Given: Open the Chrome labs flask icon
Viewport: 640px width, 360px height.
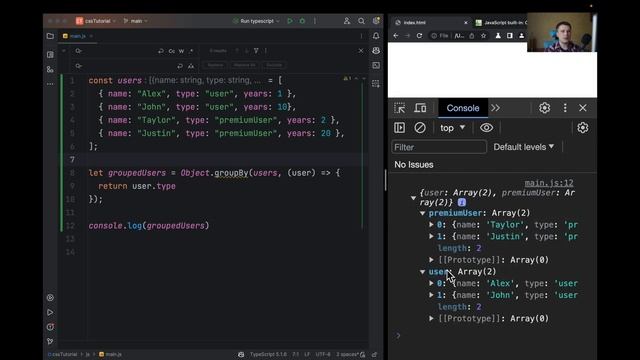Looking at the screenshot, I should 498,36.
